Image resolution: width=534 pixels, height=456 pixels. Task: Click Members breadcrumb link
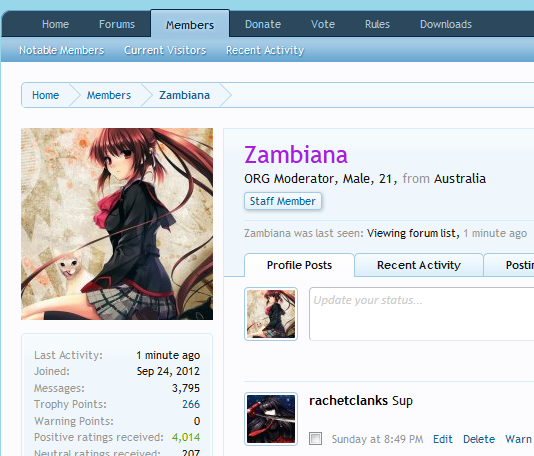(109, 95)
